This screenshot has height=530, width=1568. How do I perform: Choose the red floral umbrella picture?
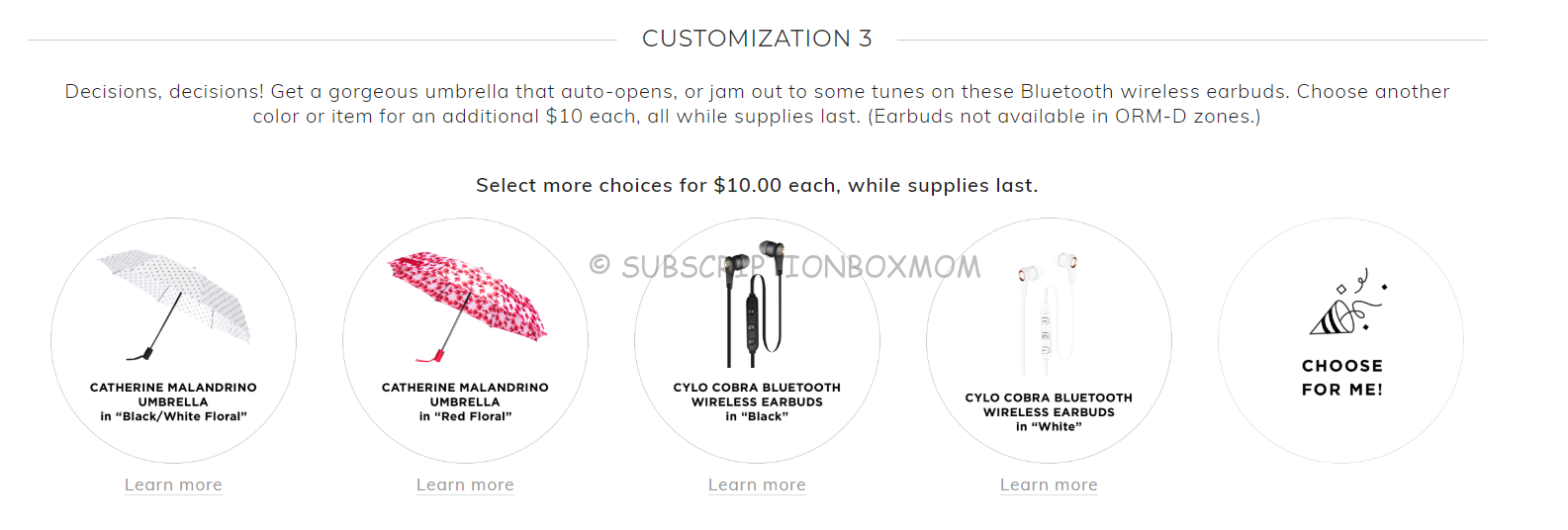click(x=466, y=307)
